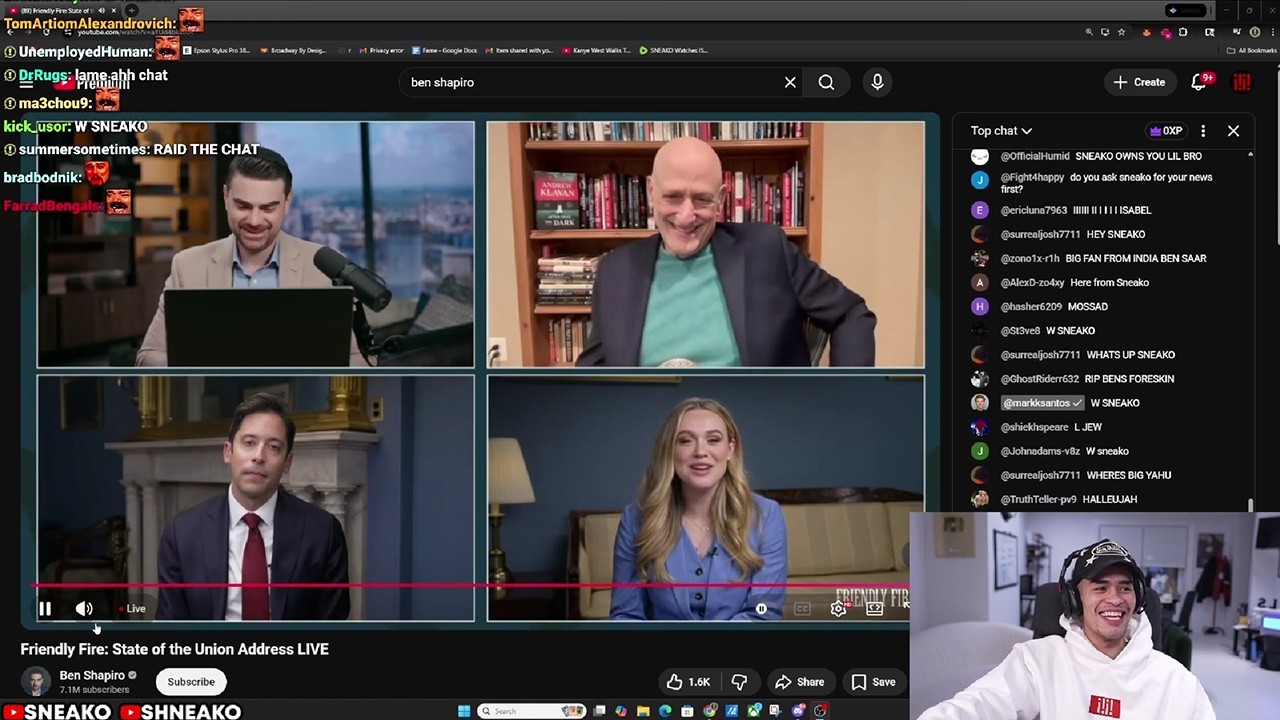Share the Friendly Fire video
Image resolution: width=1280 pixels, height=720 pixels.
[x=799, y=682]
